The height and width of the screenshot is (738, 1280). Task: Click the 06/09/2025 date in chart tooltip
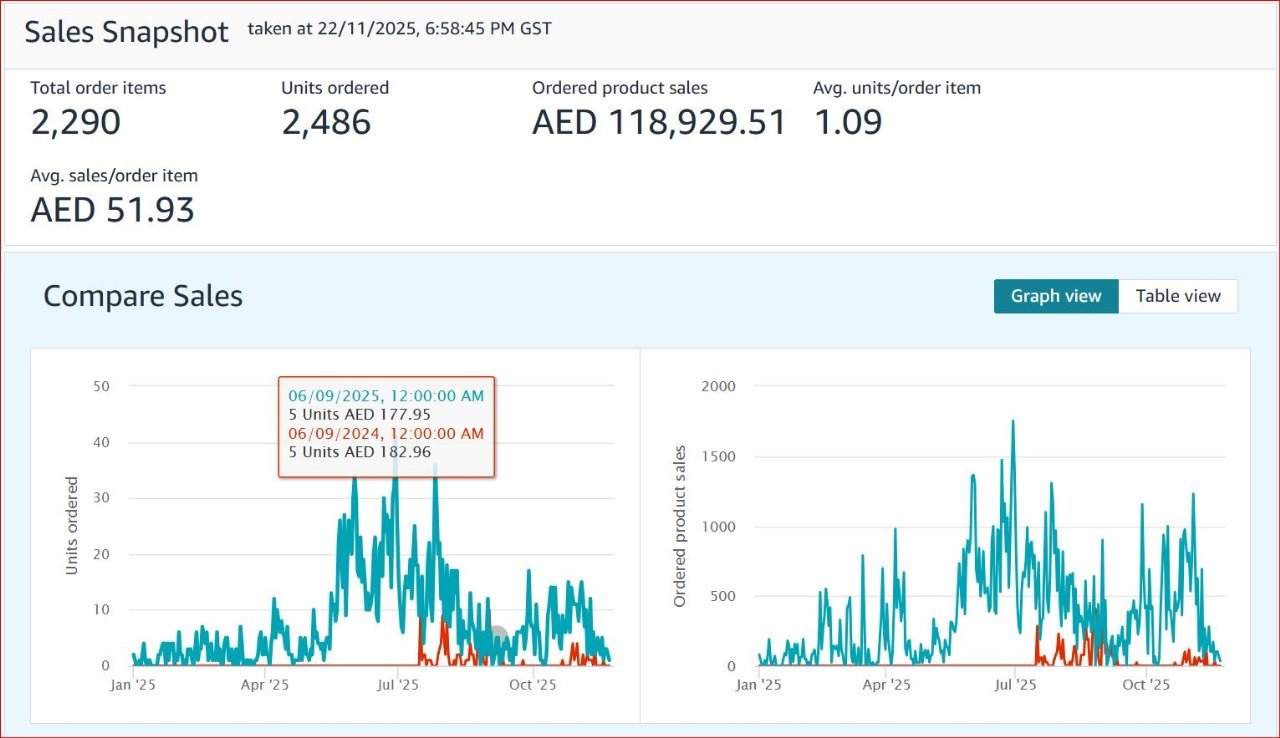[386, 396]
